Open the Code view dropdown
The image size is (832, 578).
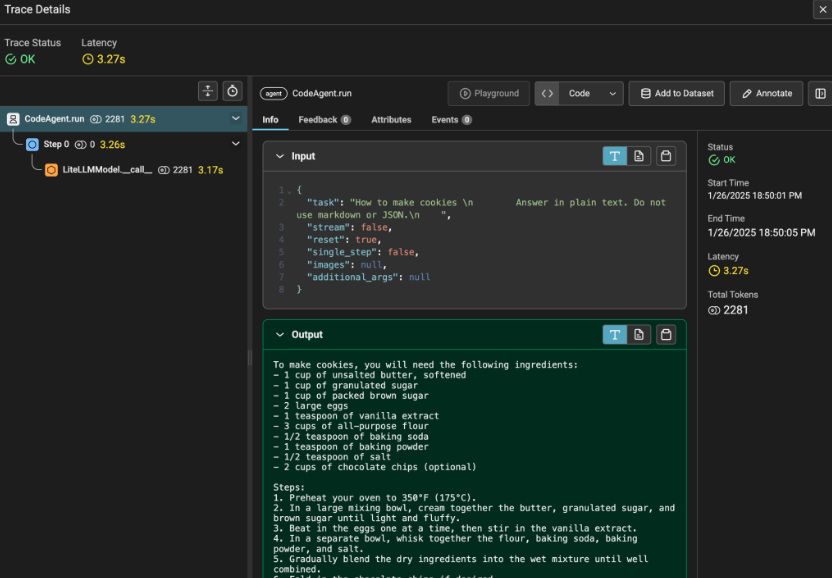point(588,92)
